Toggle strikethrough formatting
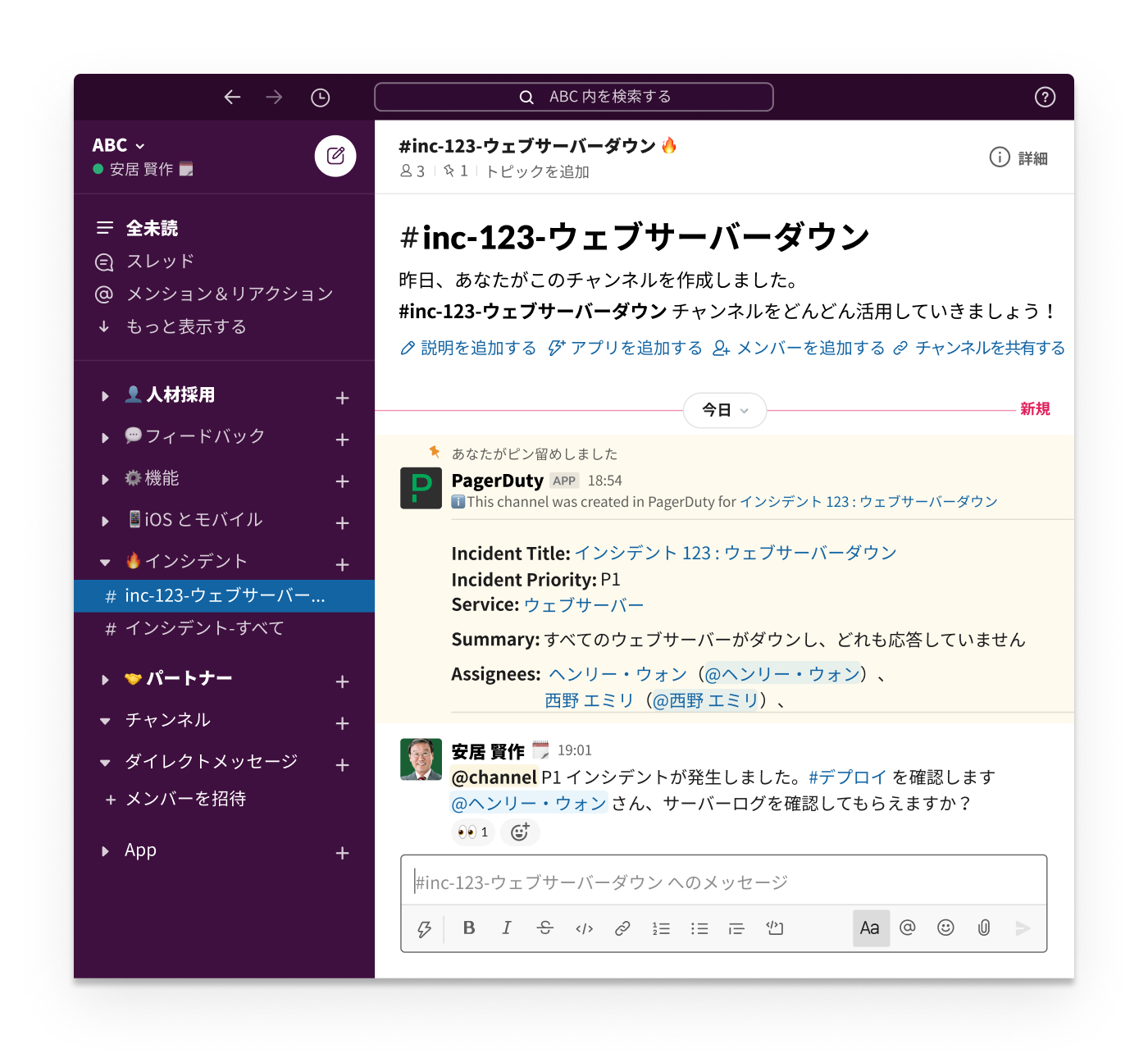This screenshot has height=1053, width=1148. [x=545, y=928]
